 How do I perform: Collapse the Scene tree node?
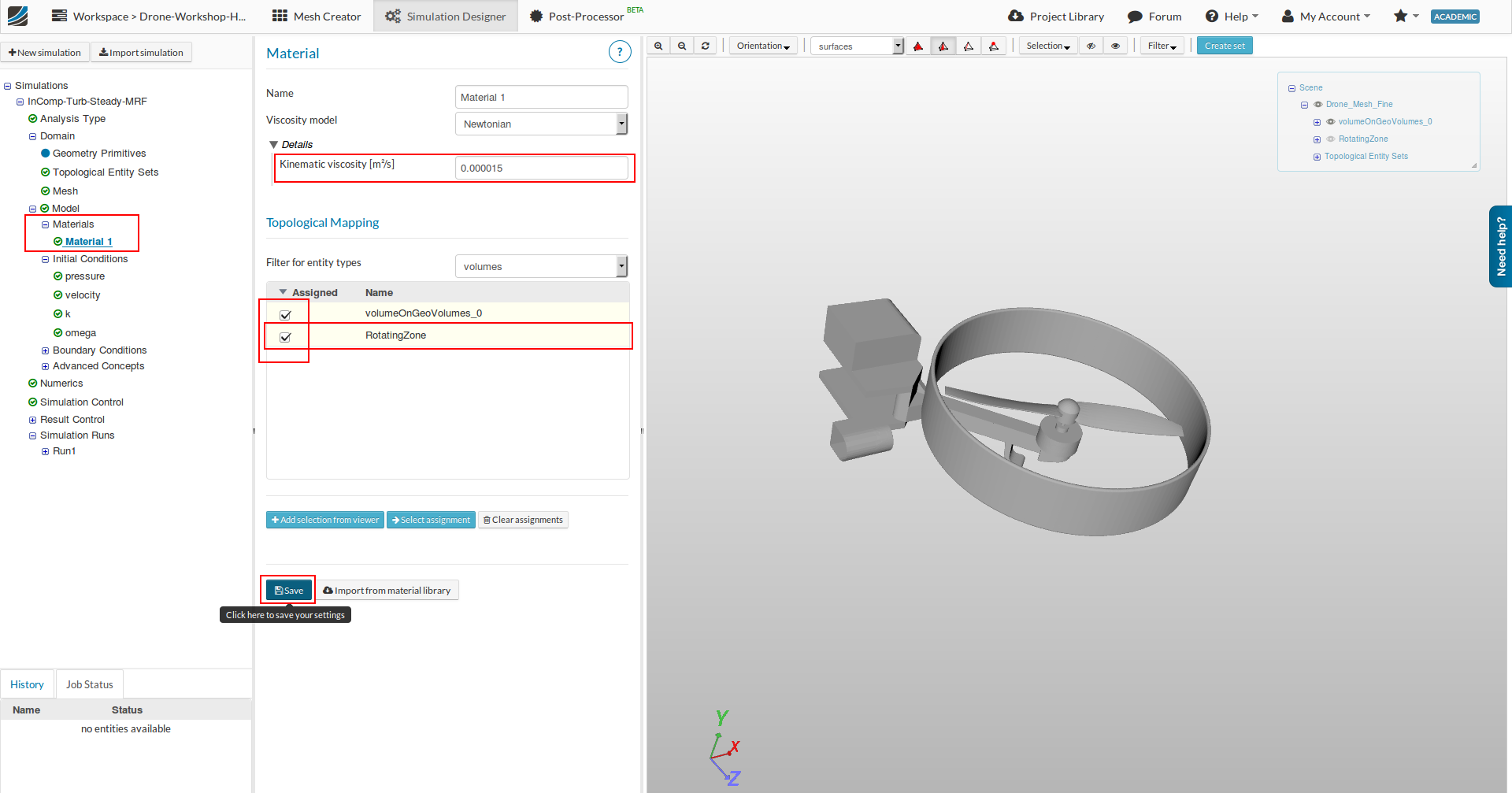pyautogui.click(x=1291, y=89)
